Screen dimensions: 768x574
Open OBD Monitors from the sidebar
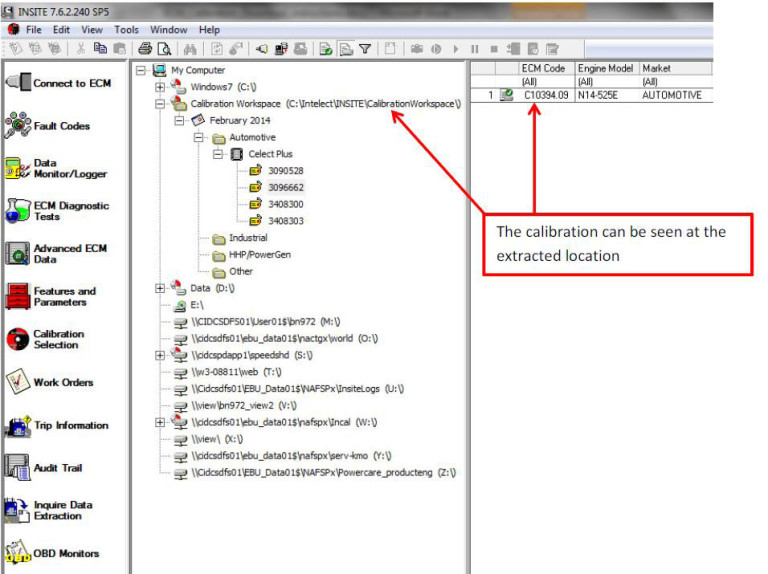point(52,553)
